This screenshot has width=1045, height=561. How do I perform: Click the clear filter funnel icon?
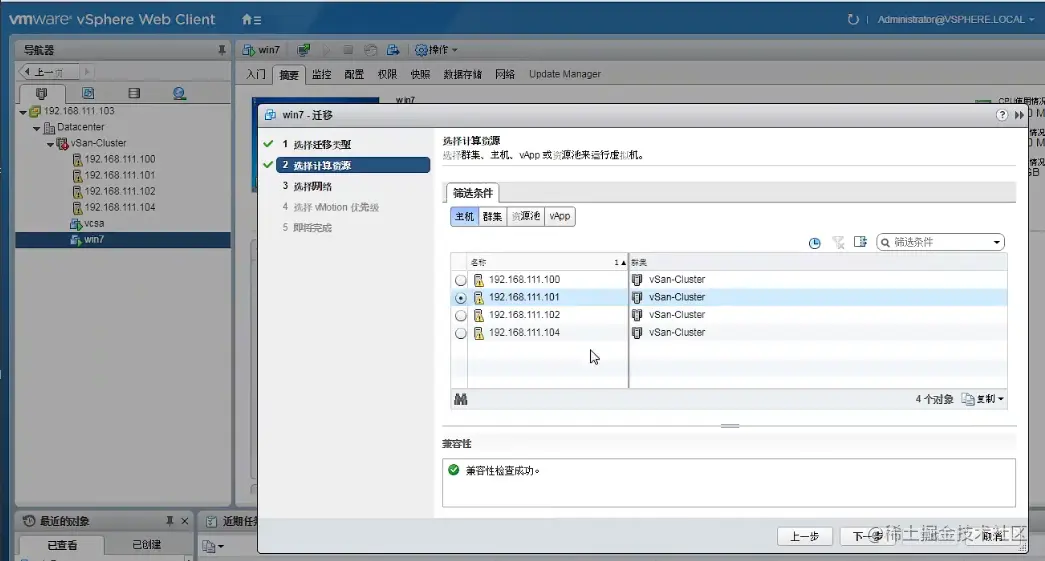(x=838, y=243)
